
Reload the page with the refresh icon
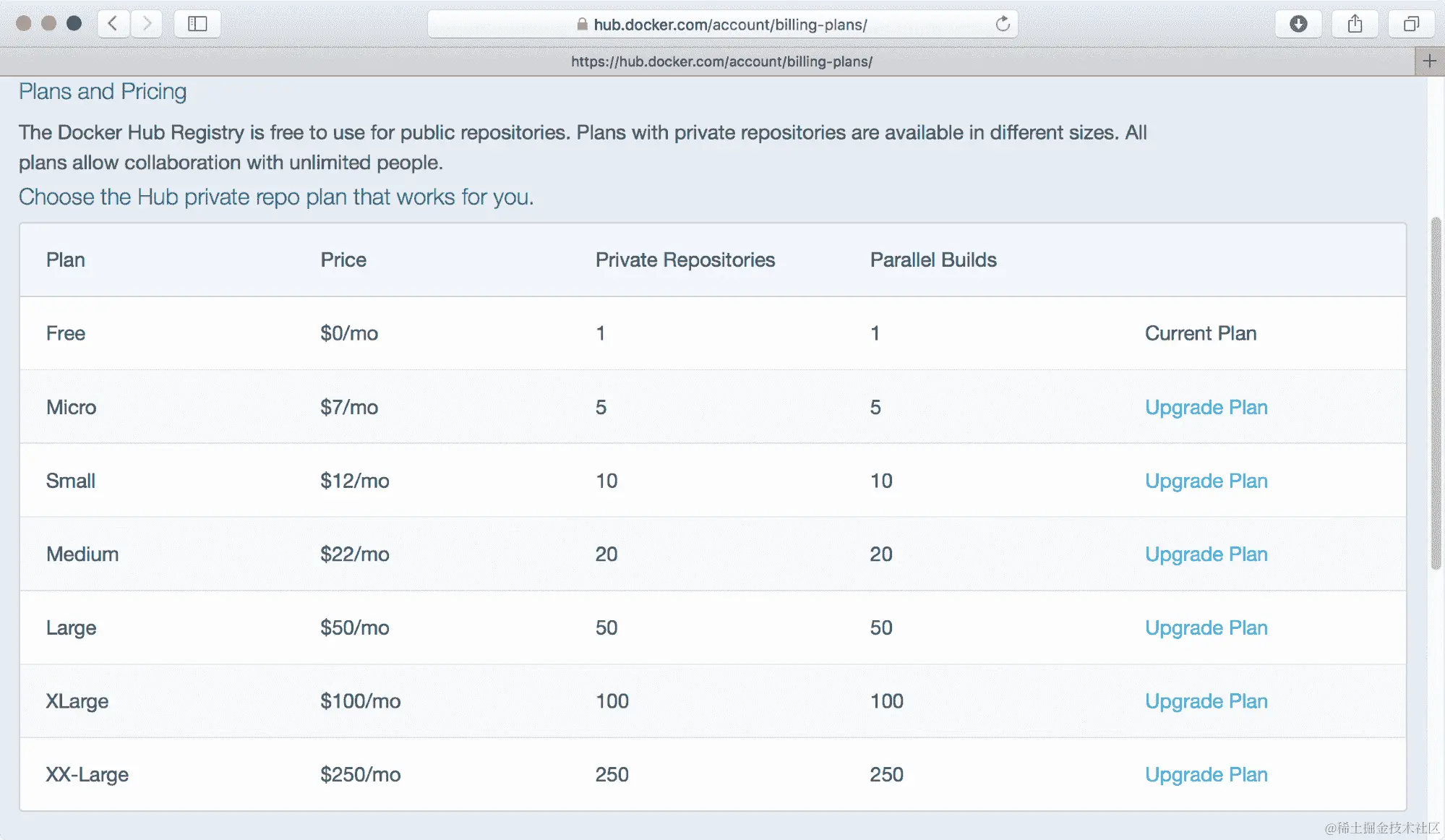pos(1003,24)
